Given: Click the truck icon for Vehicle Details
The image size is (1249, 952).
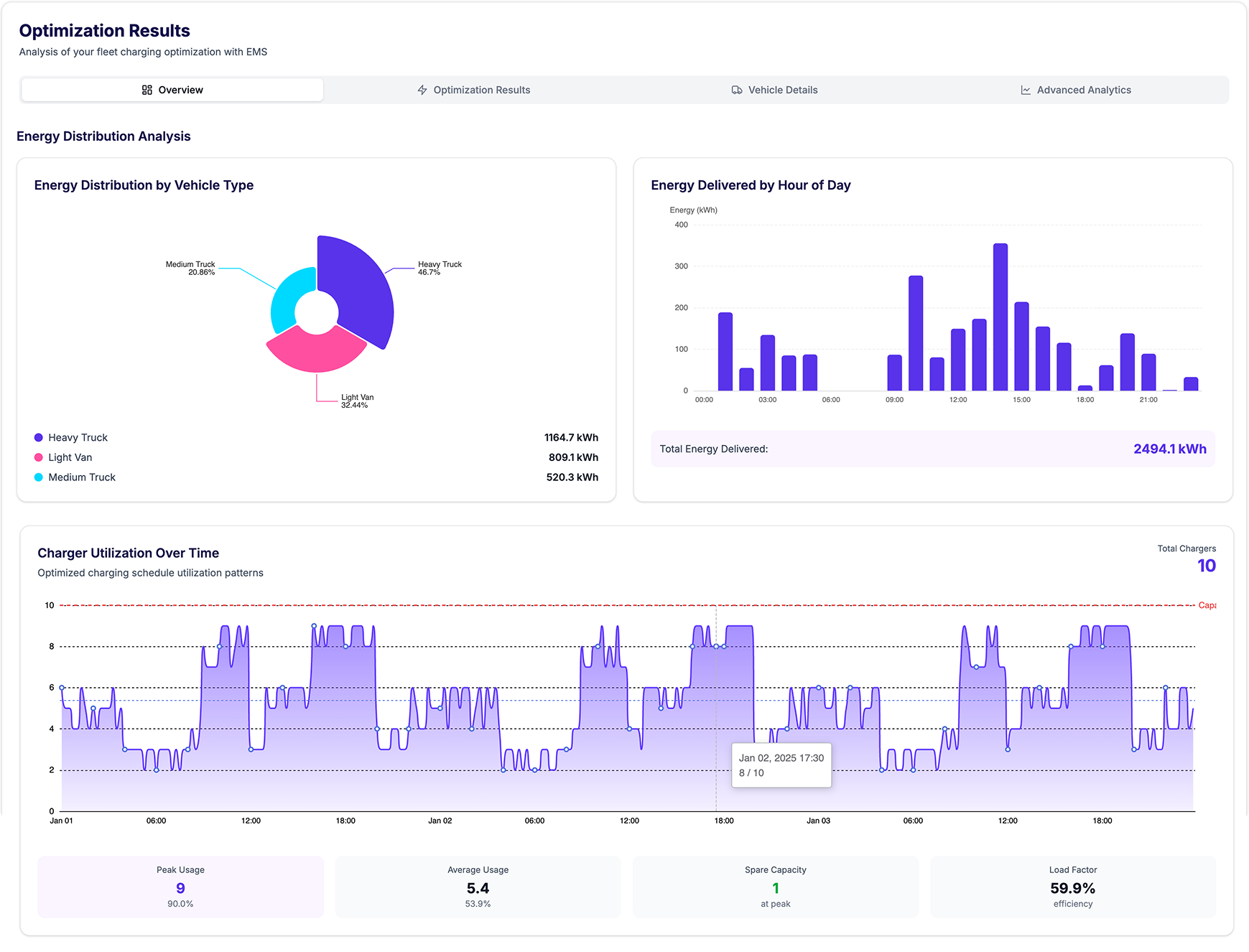Looking at the screenshot, I should pyautogui.click(x=737, y=90).
